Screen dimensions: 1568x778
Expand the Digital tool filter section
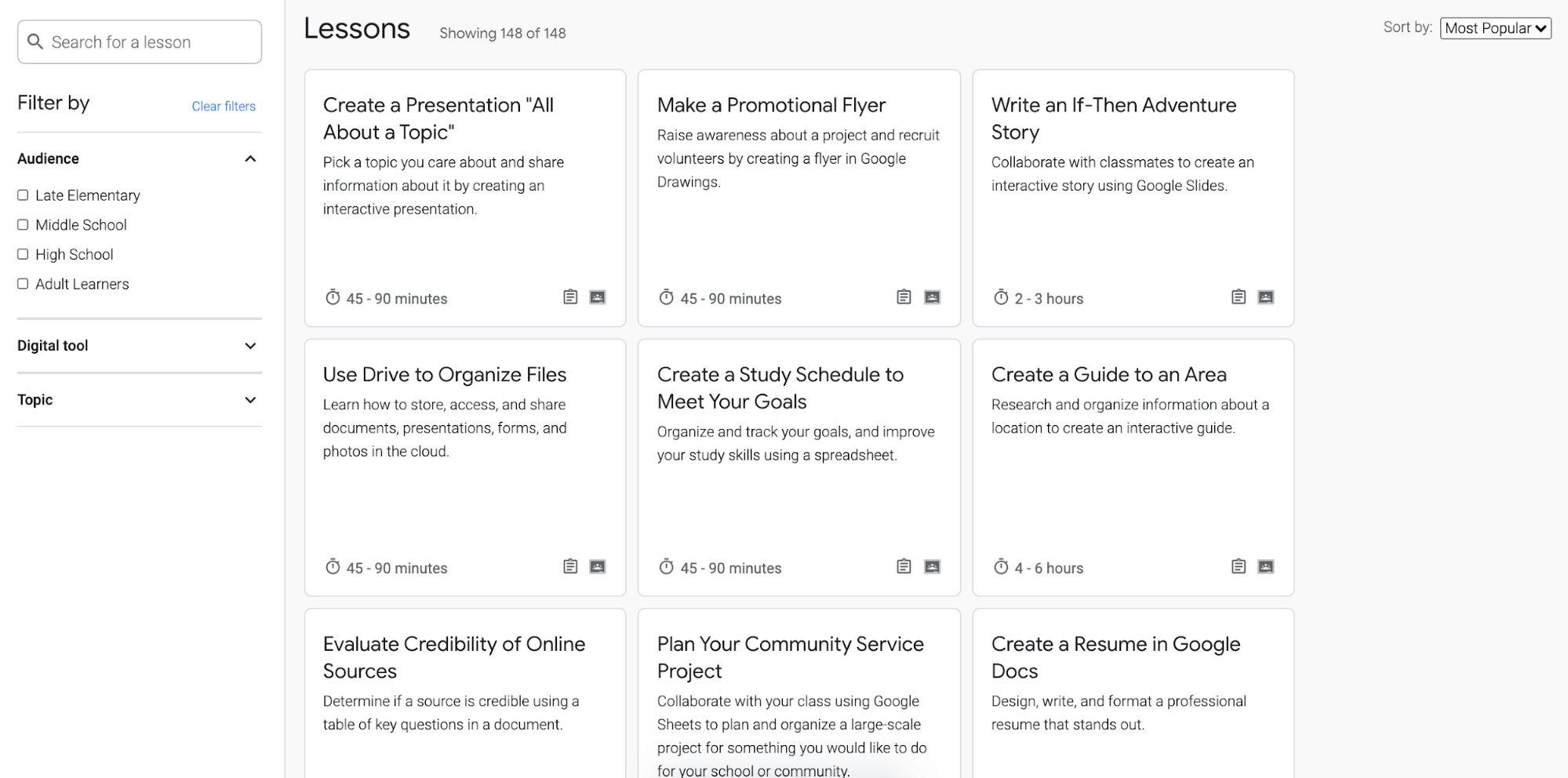click(250, 346)
